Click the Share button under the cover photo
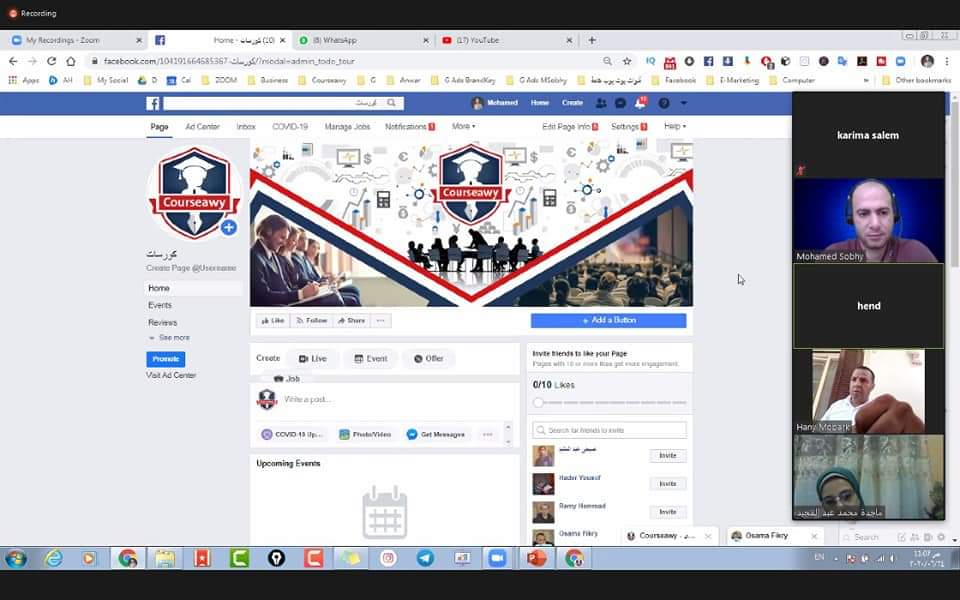Image resolution: width=960 pixels, height=600 pixels. [x=351, y=321]
